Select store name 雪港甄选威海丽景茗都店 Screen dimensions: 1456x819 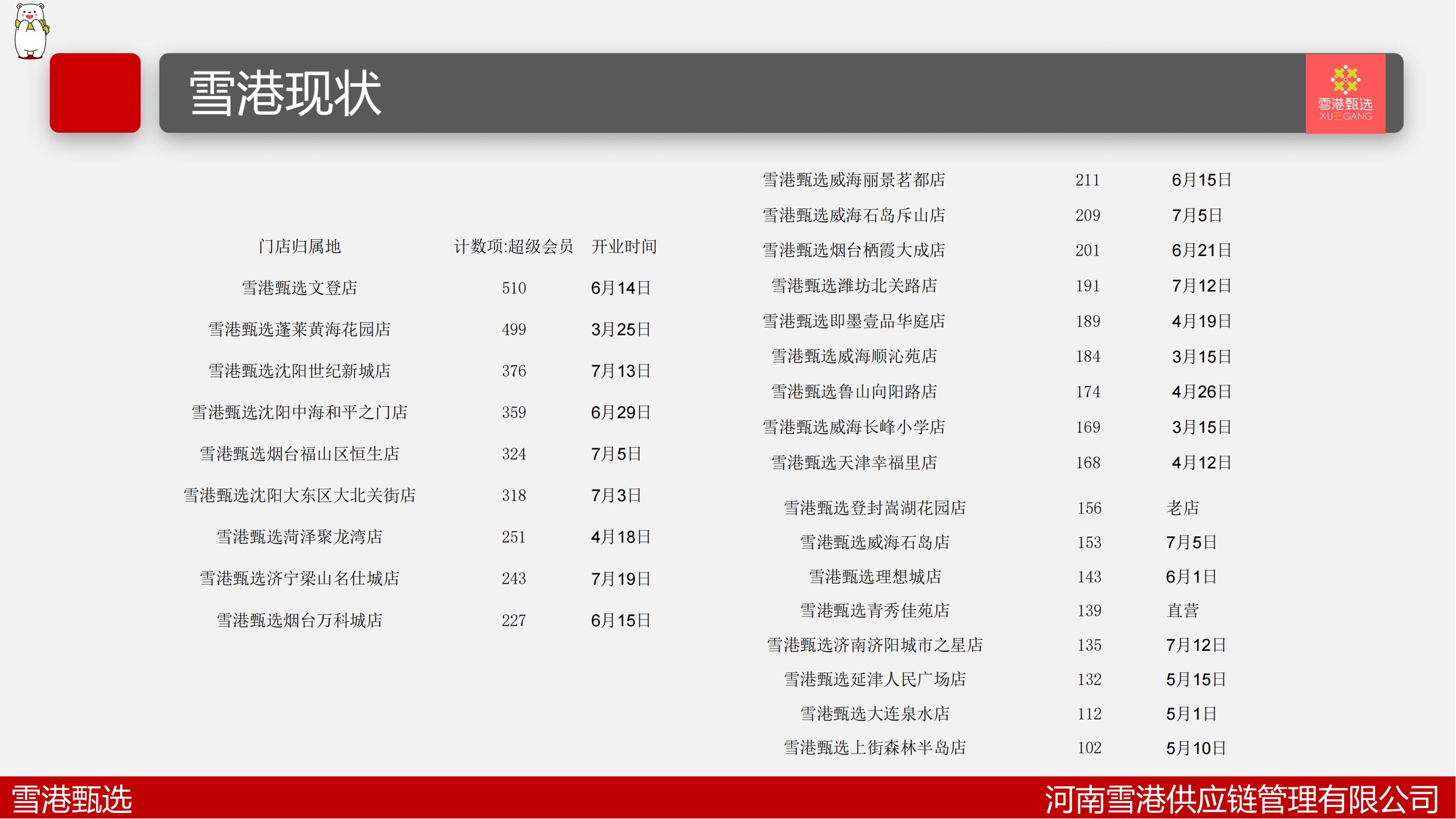pos(853,180)
